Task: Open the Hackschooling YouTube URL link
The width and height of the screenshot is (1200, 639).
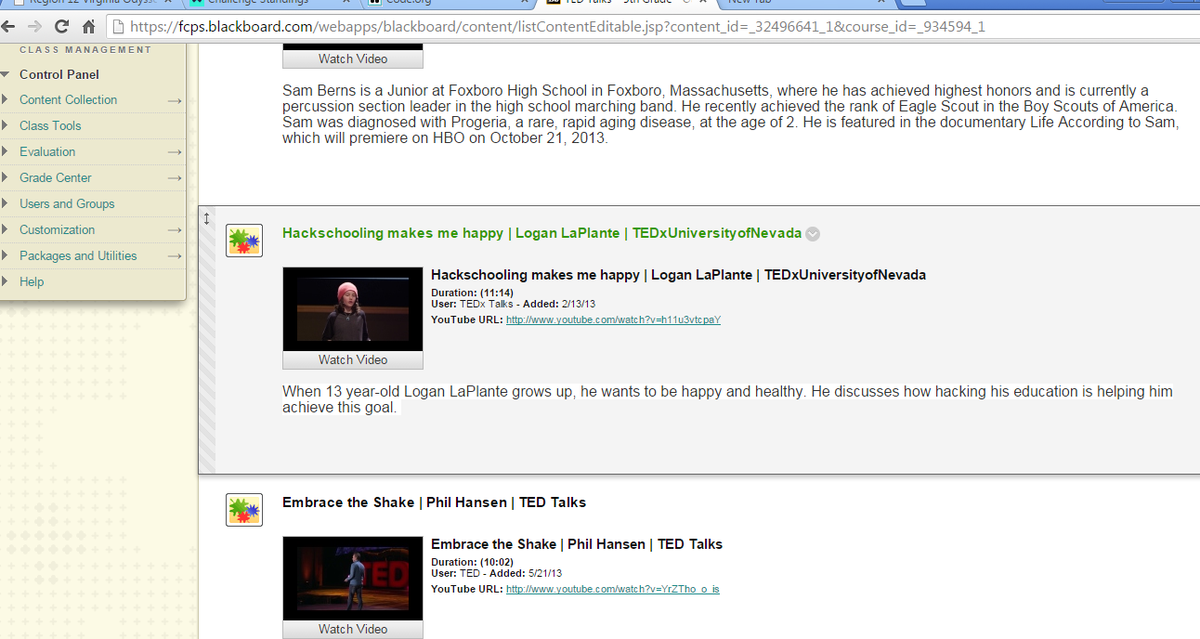Action: tap(614, 319)
